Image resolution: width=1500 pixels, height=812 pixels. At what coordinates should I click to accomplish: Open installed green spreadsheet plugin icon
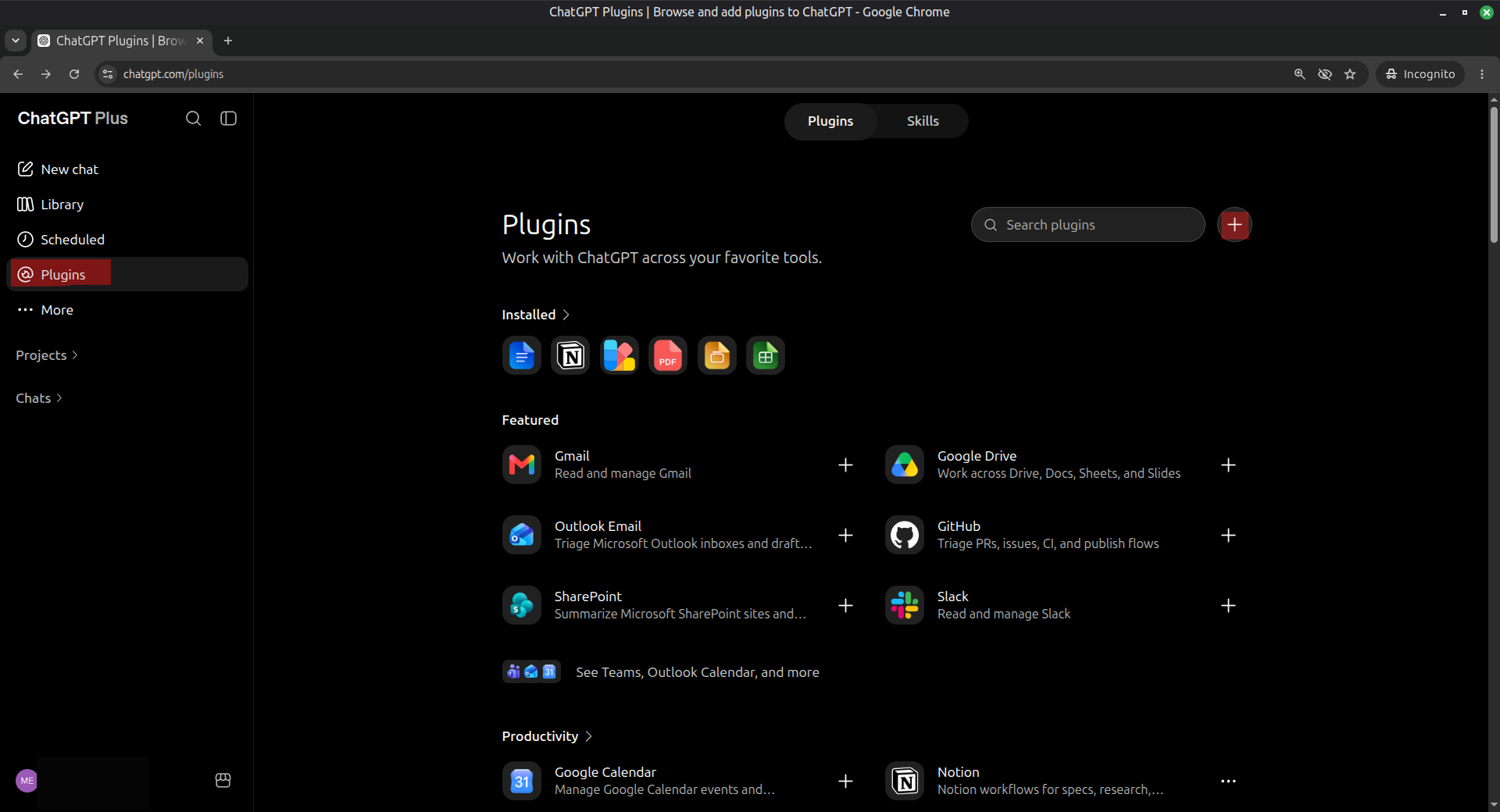point(766,356)
